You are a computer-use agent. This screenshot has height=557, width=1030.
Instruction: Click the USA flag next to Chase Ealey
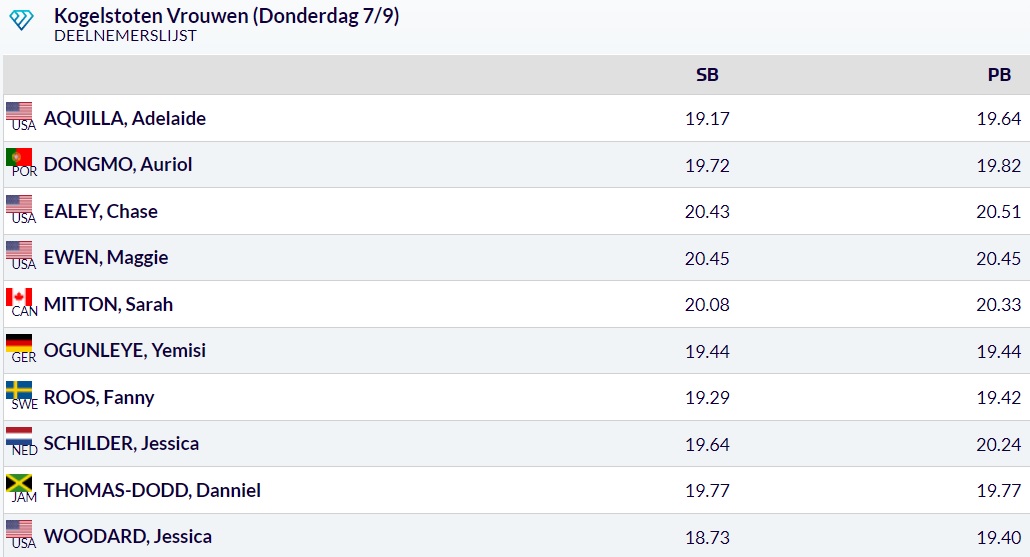tap(19, 204)
